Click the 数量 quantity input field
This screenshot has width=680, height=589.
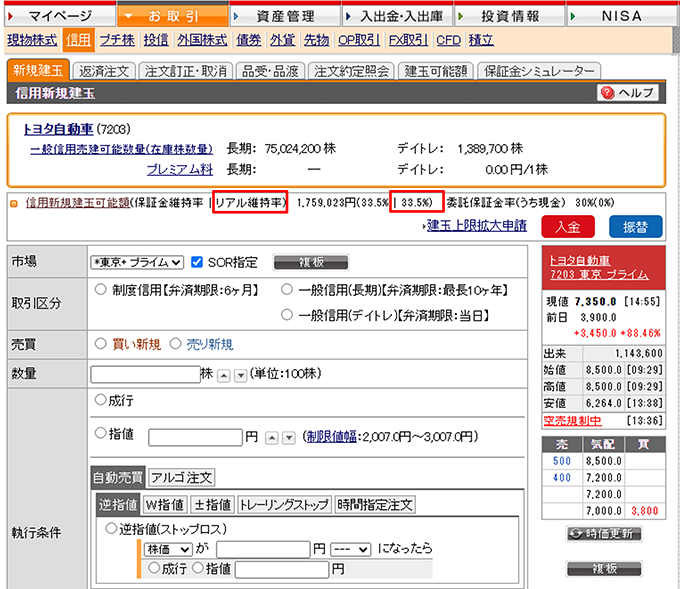coord(145,374)
